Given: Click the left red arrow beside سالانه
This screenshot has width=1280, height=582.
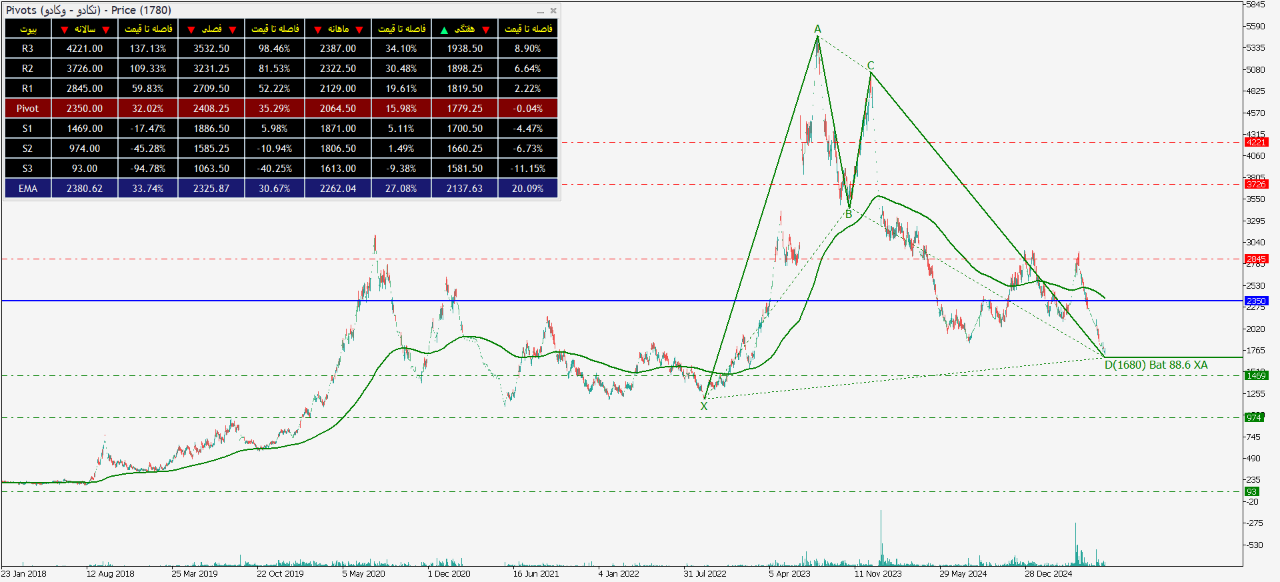Looking at the screenshot, I should (65, 29).
